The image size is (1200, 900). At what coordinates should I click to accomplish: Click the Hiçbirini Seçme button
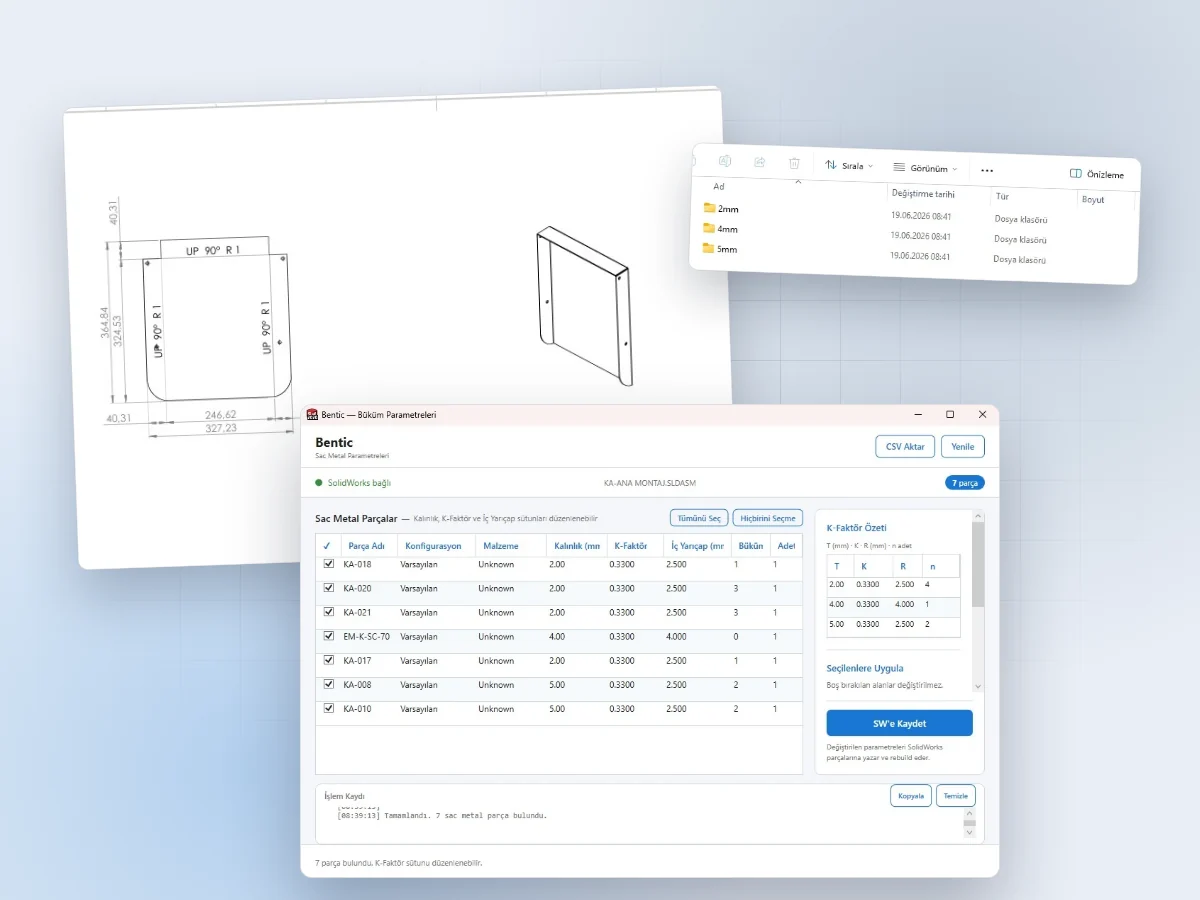768,518
